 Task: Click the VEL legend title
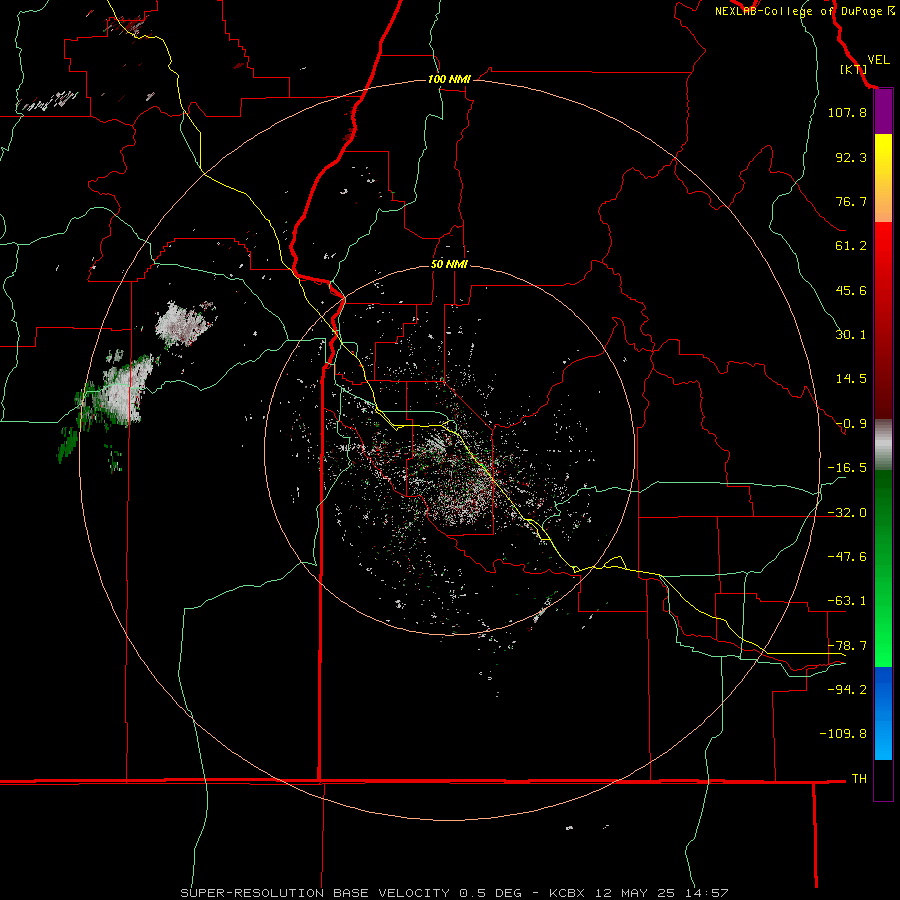pos(878,60)
